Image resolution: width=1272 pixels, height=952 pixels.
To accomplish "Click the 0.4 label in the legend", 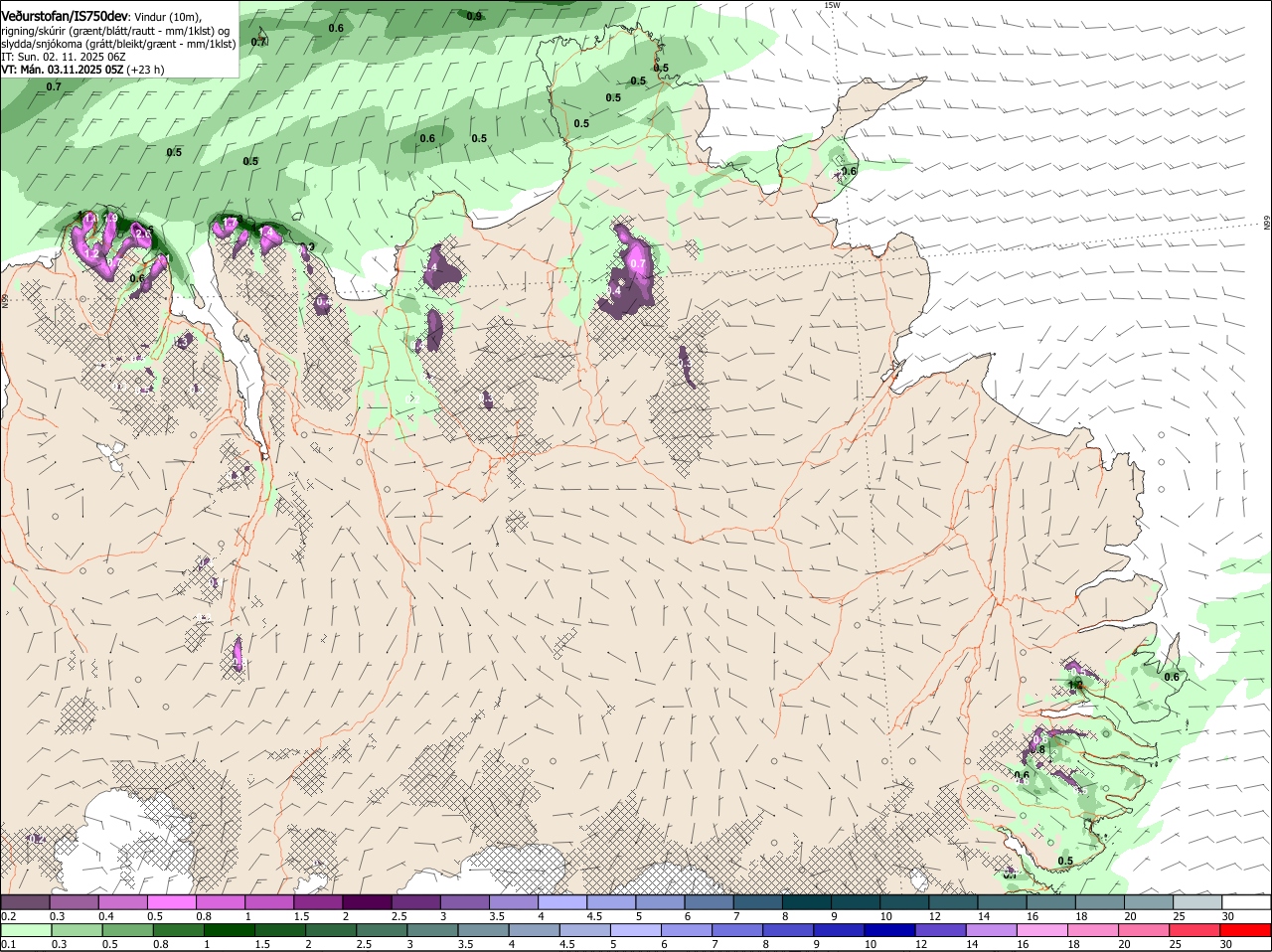I will pos(106,916).
